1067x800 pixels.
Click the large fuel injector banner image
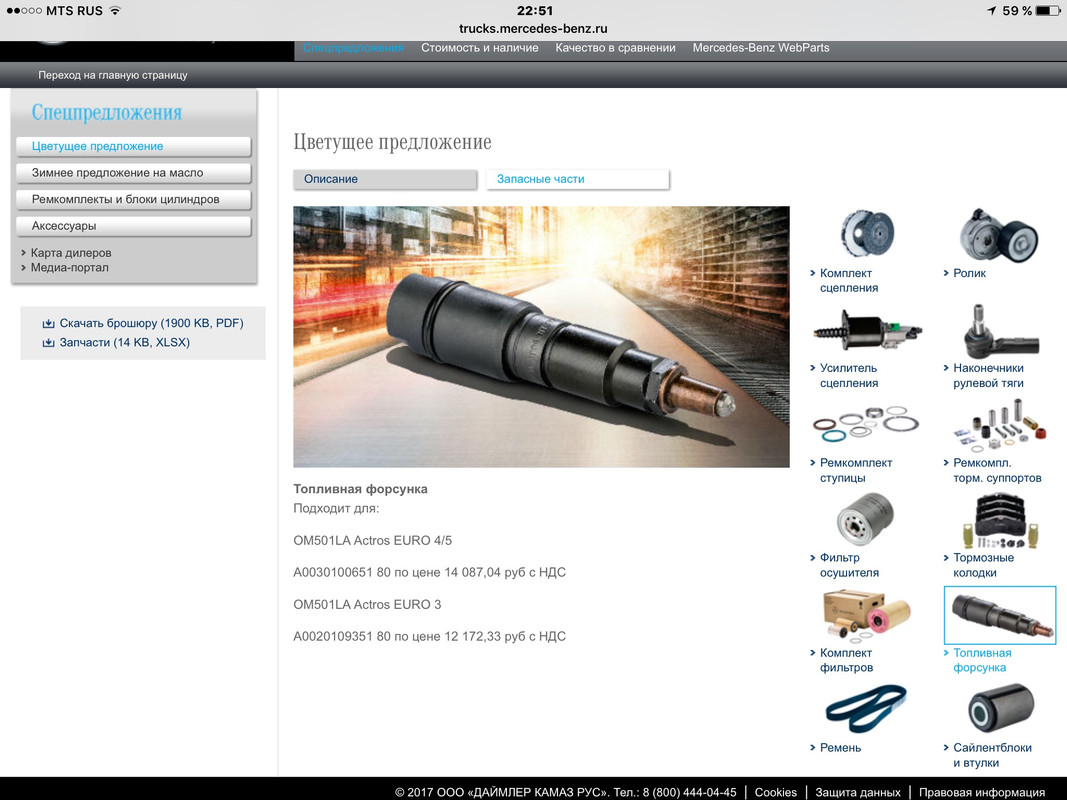pos(542,337)
